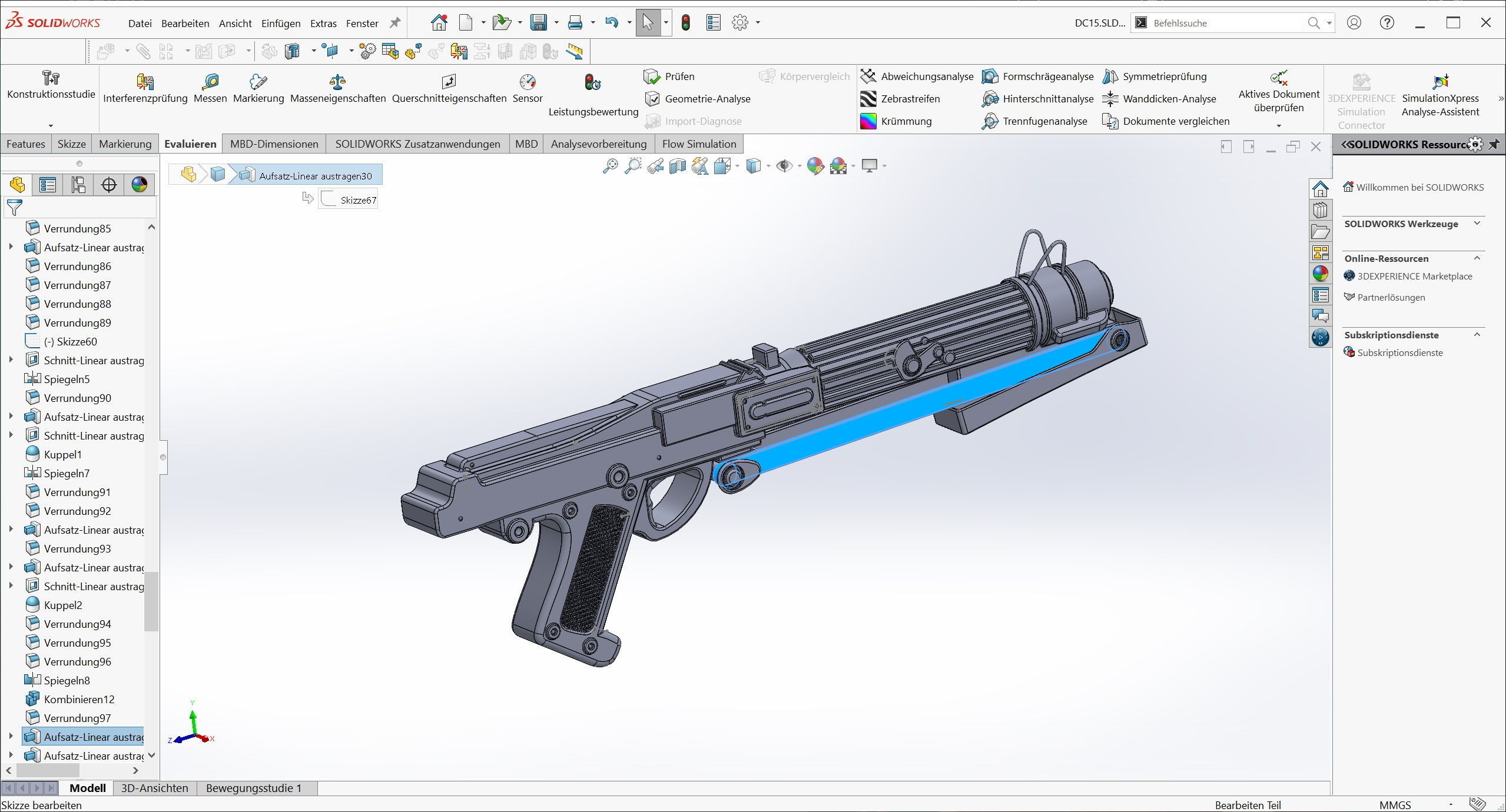Open the Konstruktionsstudie dropdown arrow
The height and width of the screenshot is (812, 1506).
[51, 125]
